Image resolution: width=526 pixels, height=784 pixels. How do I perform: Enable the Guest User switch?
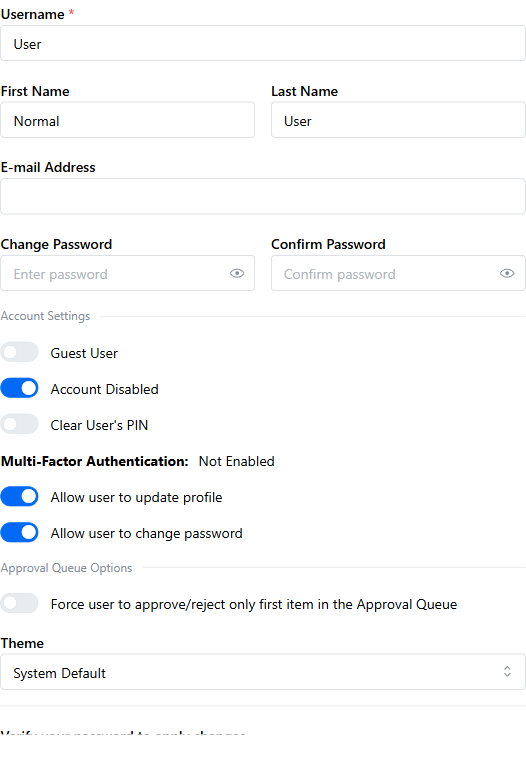coord(20,352)
